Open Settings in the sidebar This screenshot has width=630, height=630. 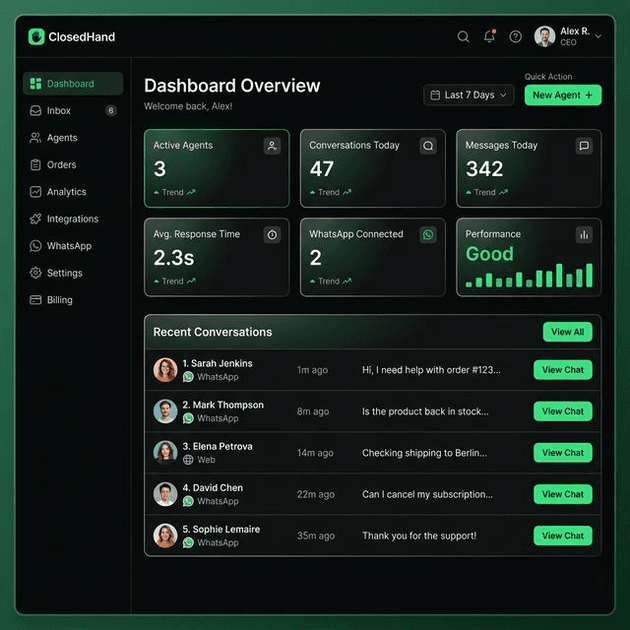coord(73,273)
